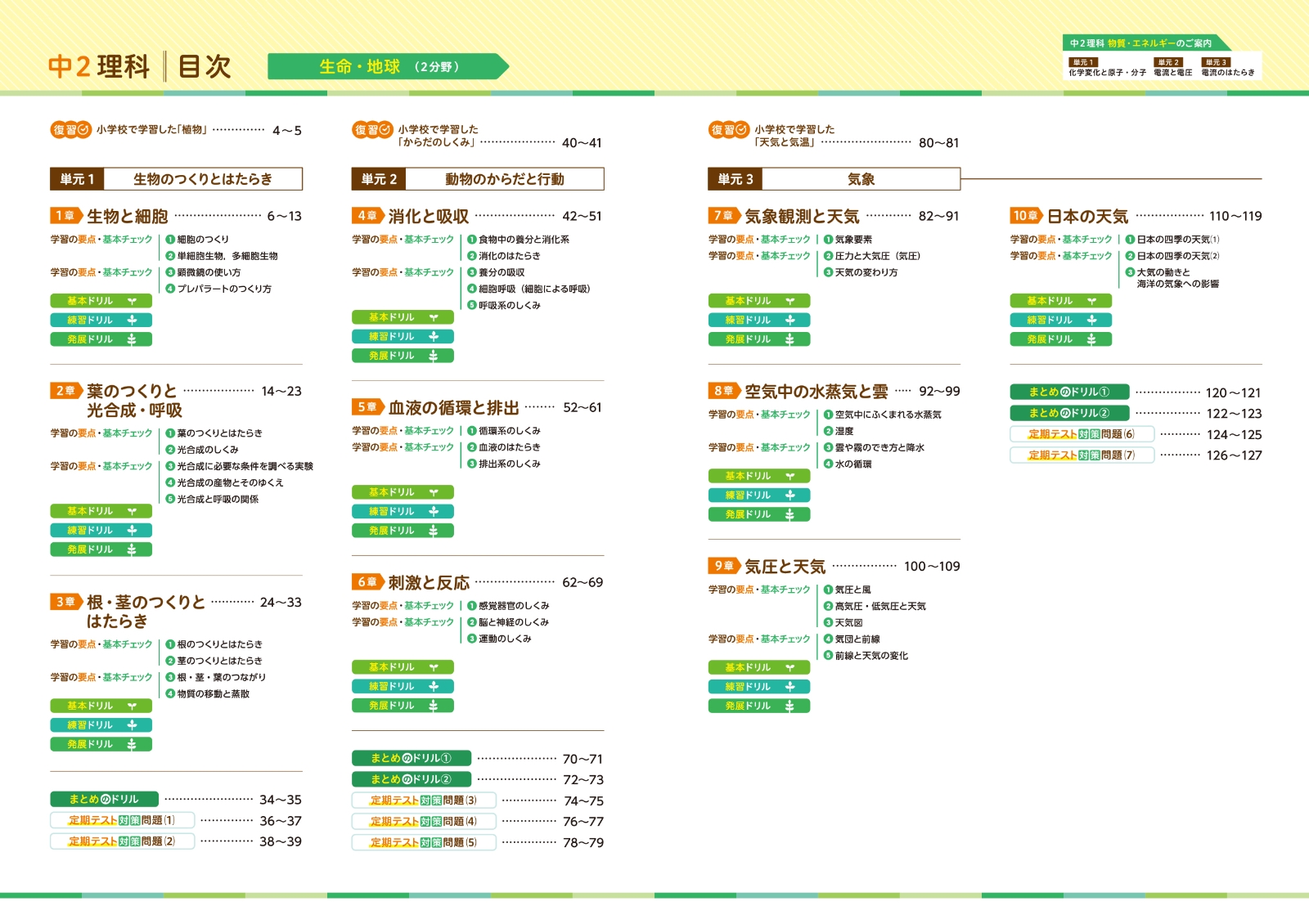Viewport: 1309px width, 924px height.
Task: Click the topic ⑤呼吸系のしくみ
Action: pyautogui.click(x=503, y=305)
